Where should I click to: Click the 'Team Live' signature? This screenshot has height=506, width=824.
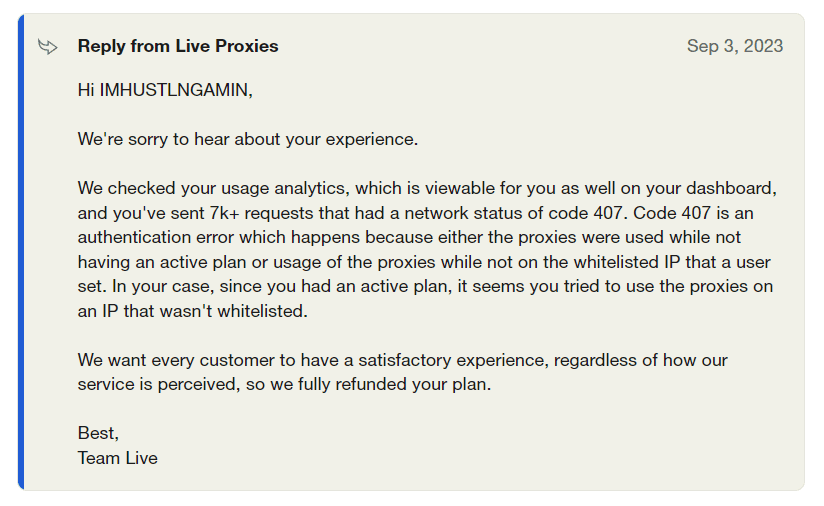point(118,458)
